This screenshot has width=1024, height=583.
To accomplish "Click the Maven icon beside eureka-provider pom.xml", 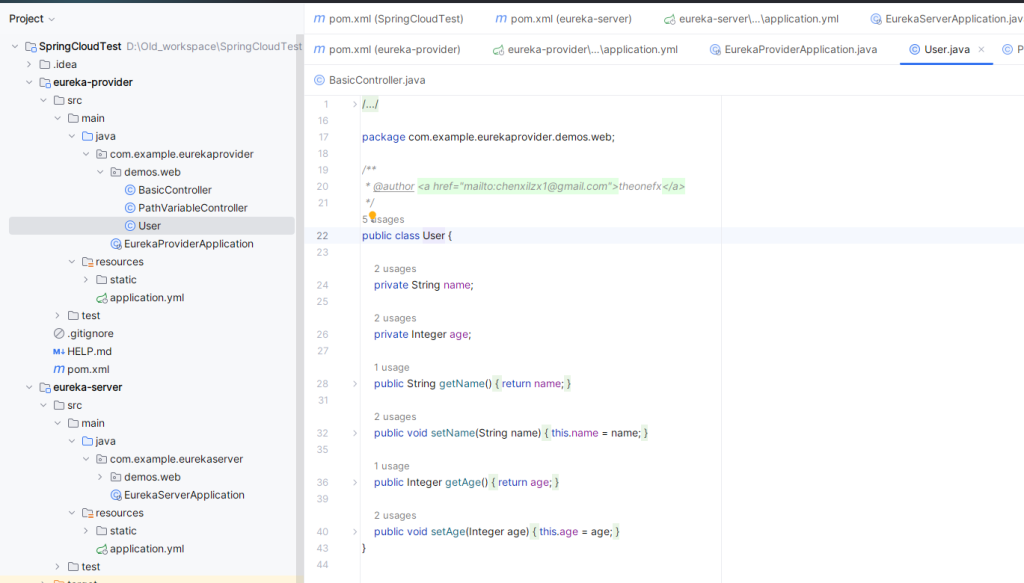I will 59,370.
